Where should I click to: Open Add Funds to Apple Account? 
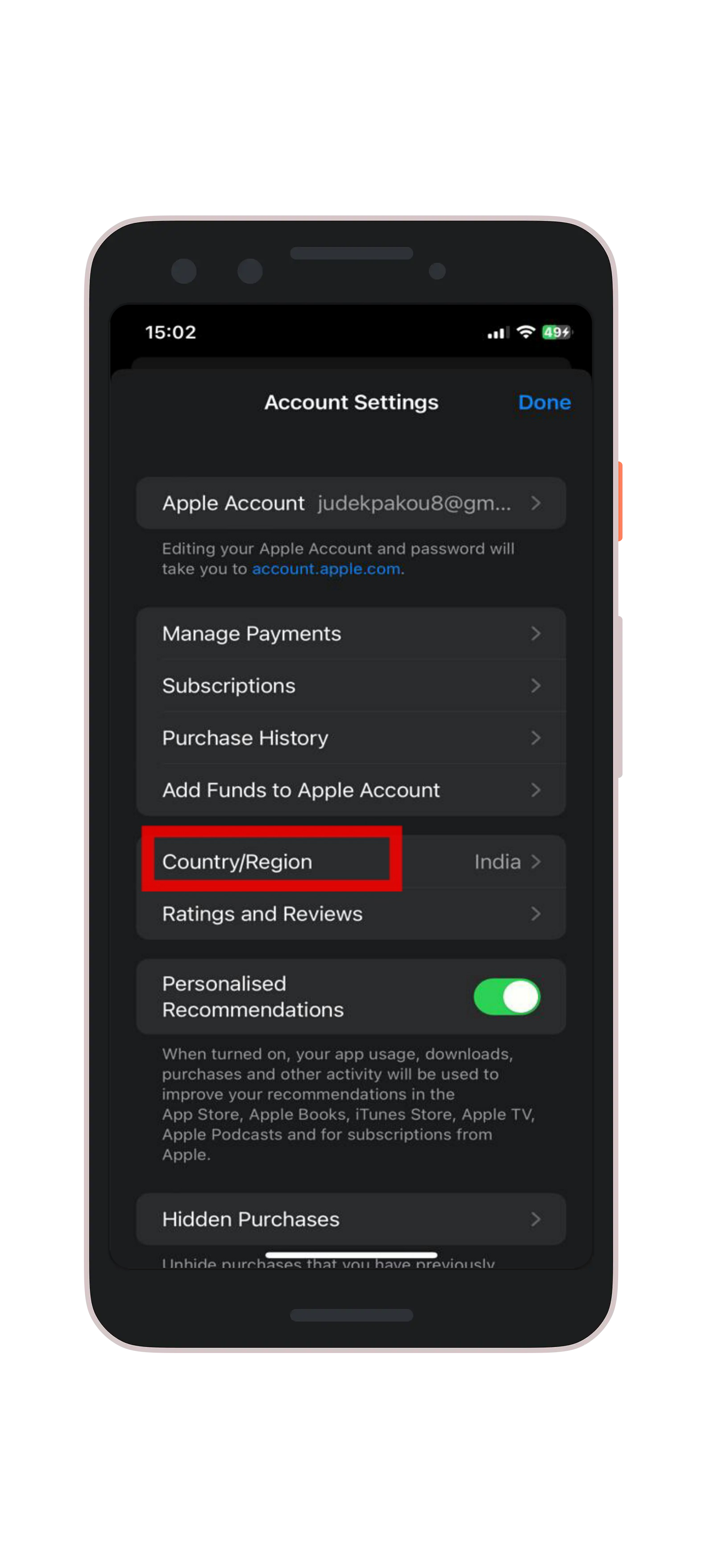tap(351, 790)
